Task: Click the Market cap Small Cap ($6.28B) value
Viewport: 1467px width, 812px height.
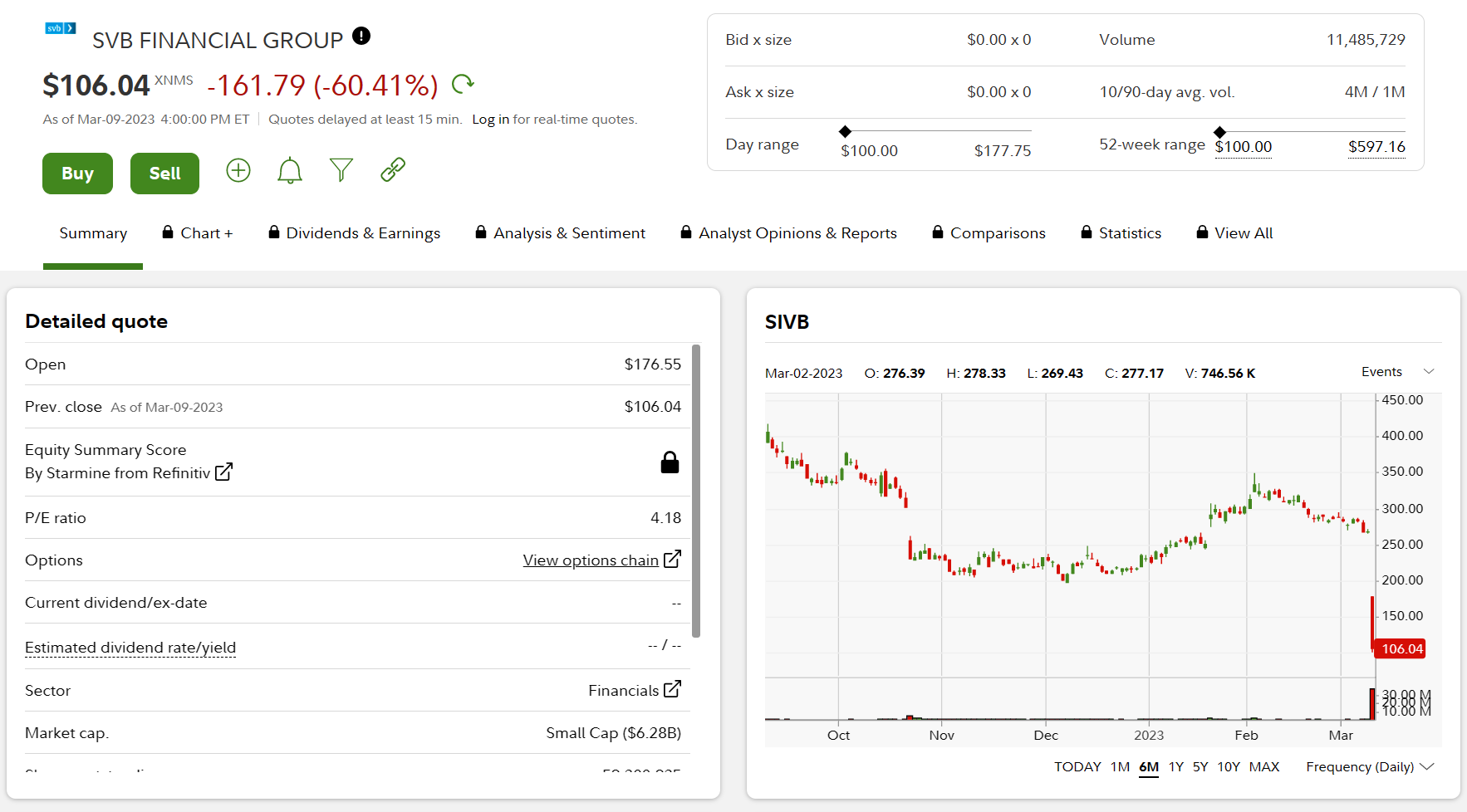Action: pyautogui.click(x=613, y=733)
